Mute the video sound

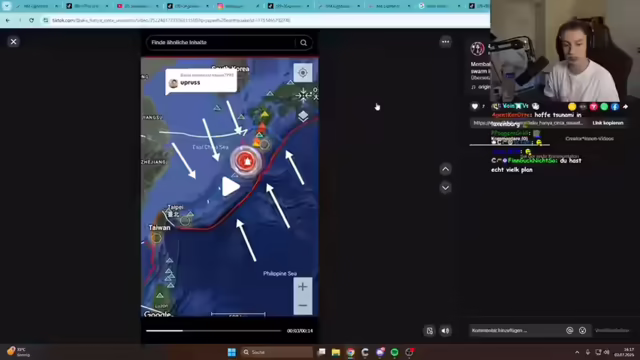tap(445, 331)
